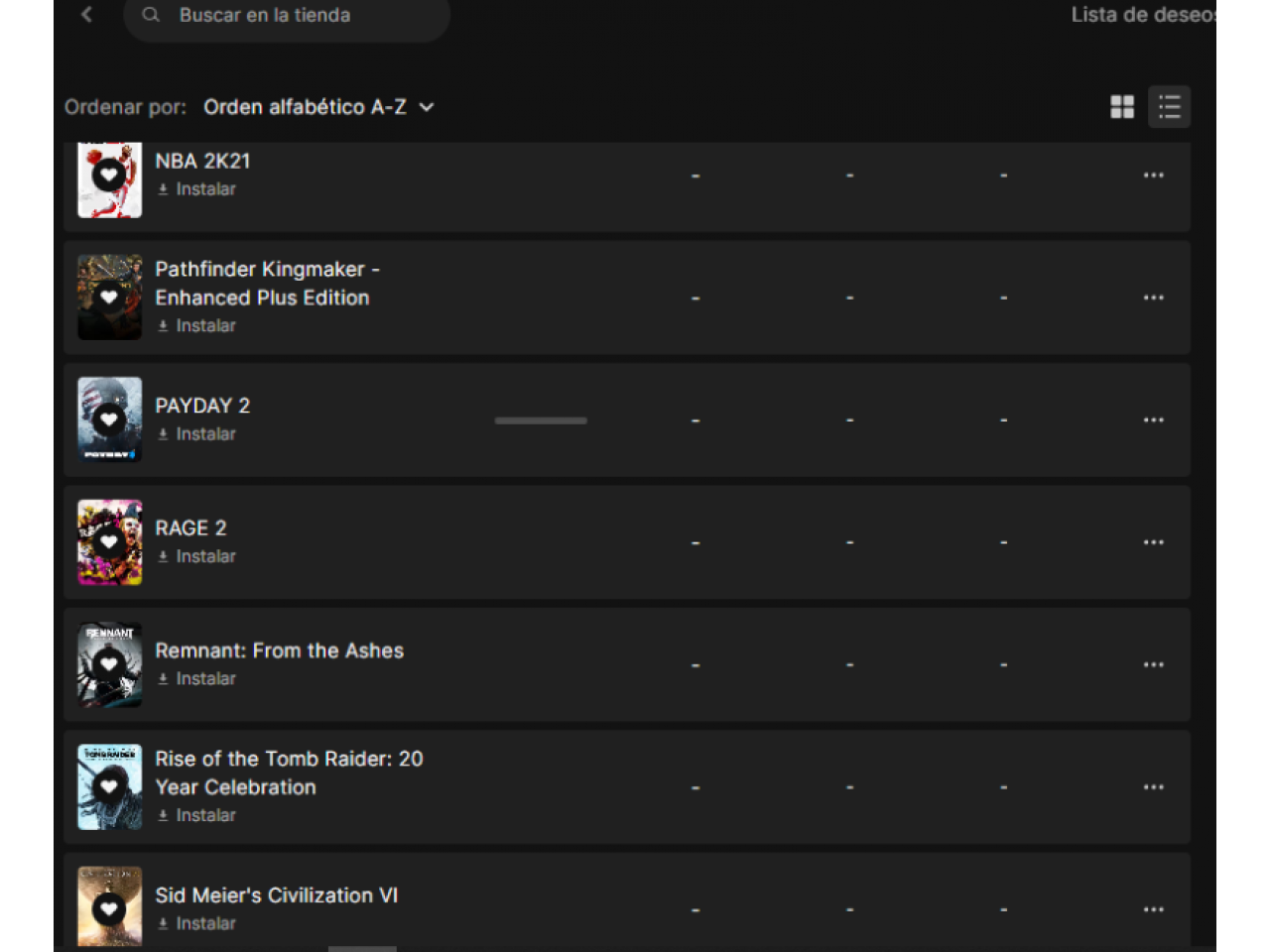This screenshot has height=952, width=1270.
Task: Open the three-dot options menu for RAGE 2
Action: (x=1153, y=542)
